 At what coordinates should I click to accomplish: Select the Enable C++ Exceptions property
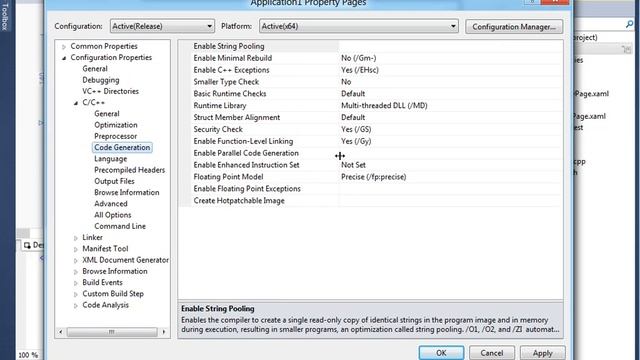click(x=231, y=70)
